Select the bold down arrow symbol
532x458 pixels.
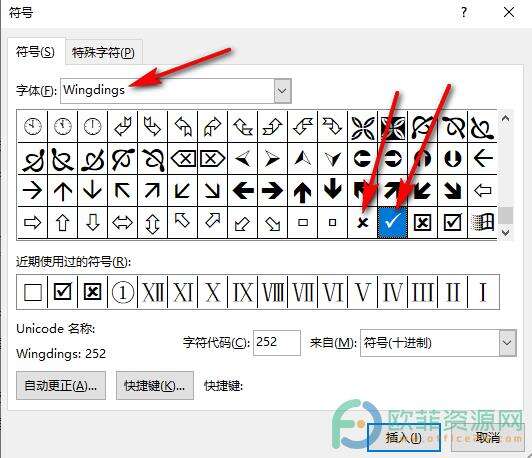pyautogui.click(x=332, y=190)
